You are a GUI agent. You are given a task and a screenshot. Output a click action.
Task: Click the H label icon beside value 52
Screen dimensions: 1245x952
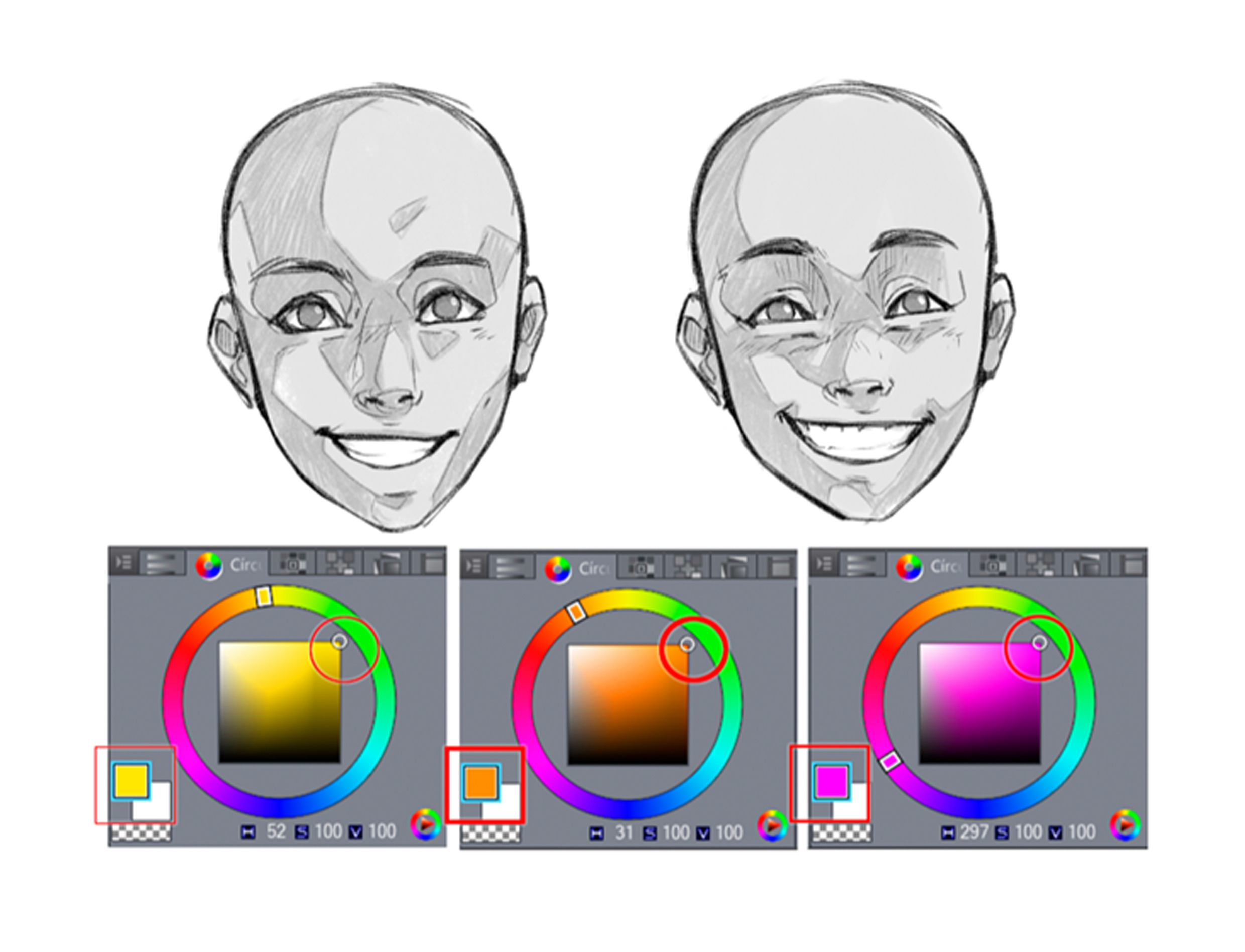pos(247,832)
